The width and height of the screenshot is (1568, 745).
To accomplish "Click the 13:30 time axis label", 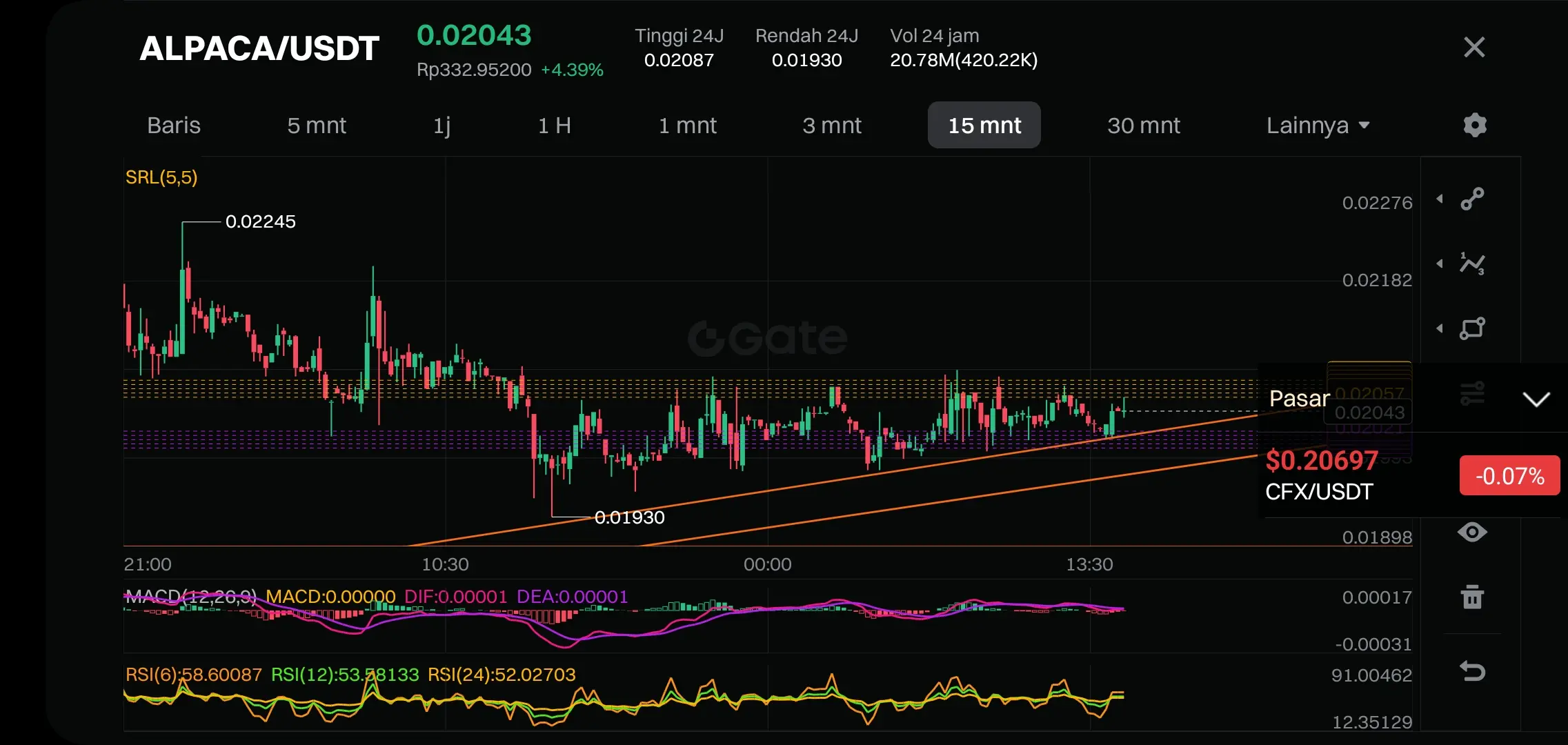I will click(x=1089, y=564).
